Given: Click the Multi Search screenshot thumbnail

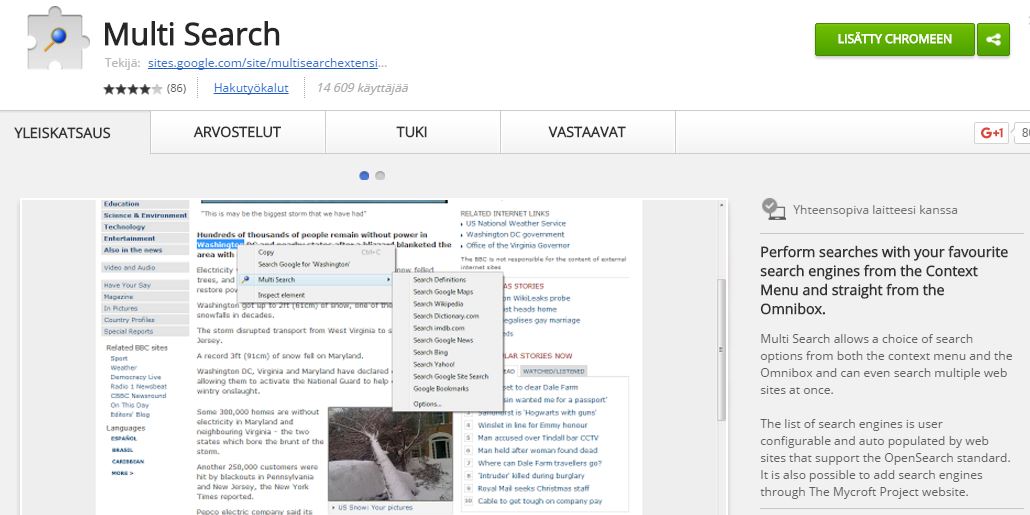Looking at the screenshot, I should pos(374,357).
